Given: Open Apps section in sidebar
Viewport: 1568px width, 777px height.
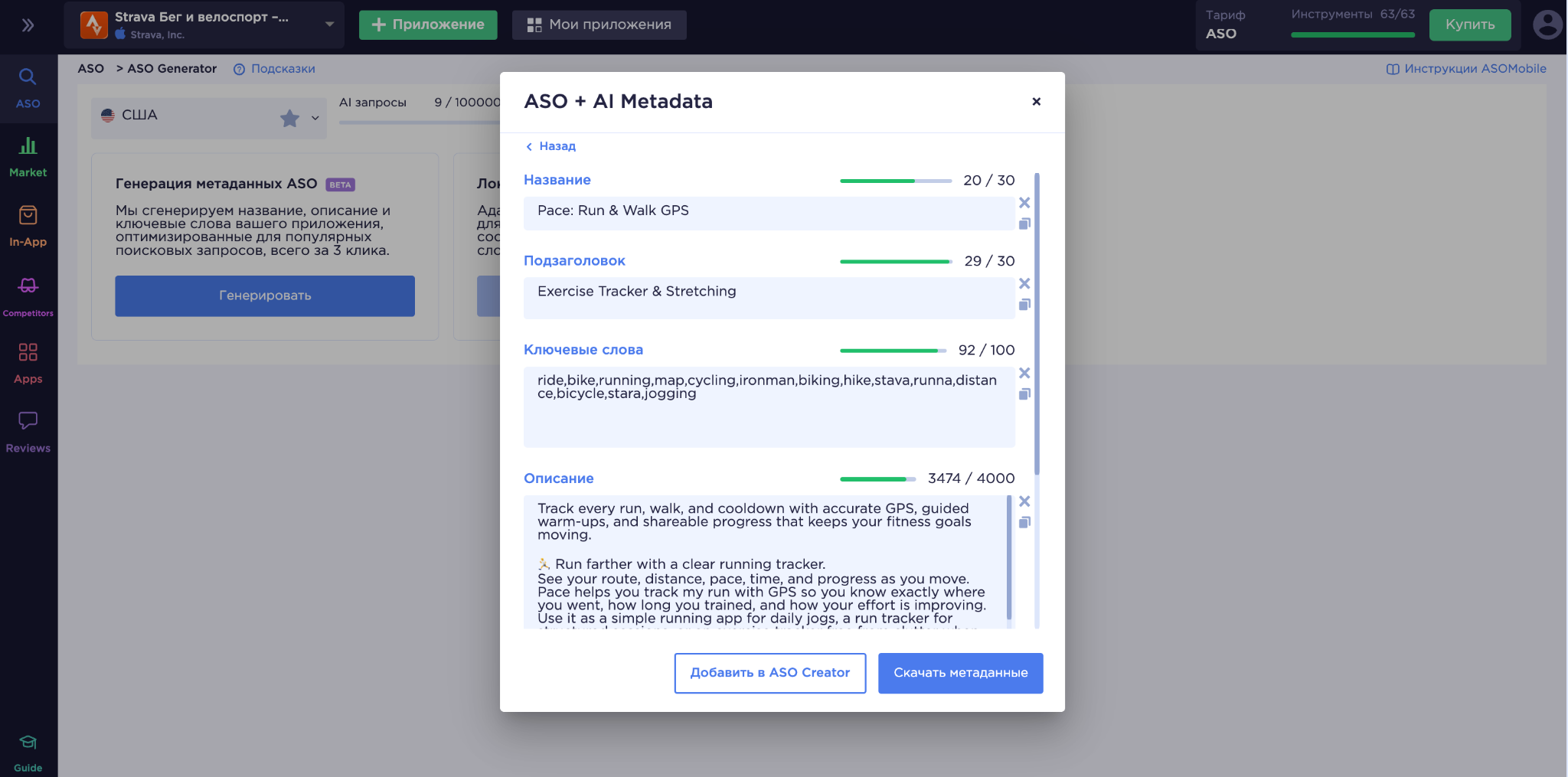Looking at the screenshot, I should tap(28, 363).
